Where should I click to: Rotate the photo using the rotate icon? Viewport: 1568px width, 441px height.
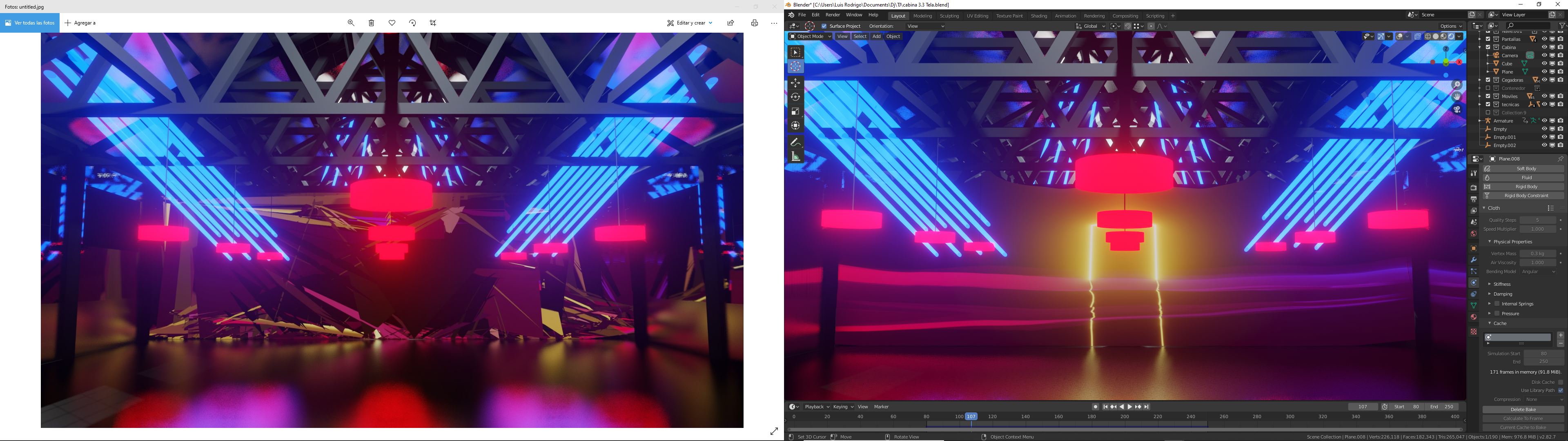pos(413,22)
